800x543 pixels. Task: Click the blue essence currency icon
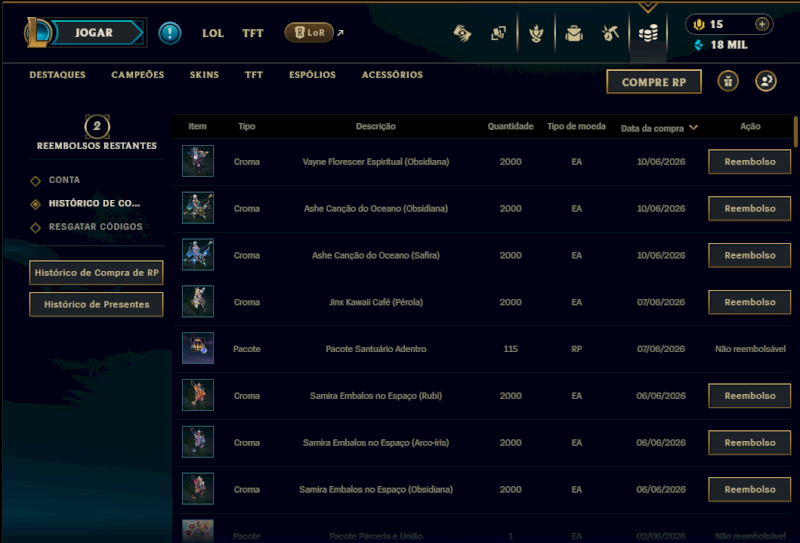tap(699, 45)
